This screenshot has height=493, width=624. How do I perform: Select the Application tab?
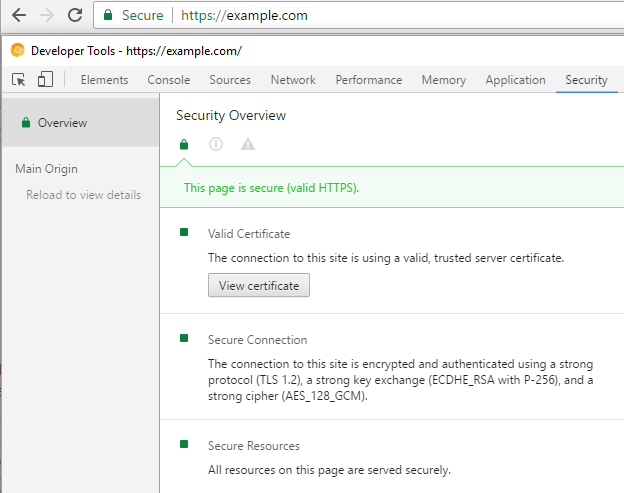(515, 80)
